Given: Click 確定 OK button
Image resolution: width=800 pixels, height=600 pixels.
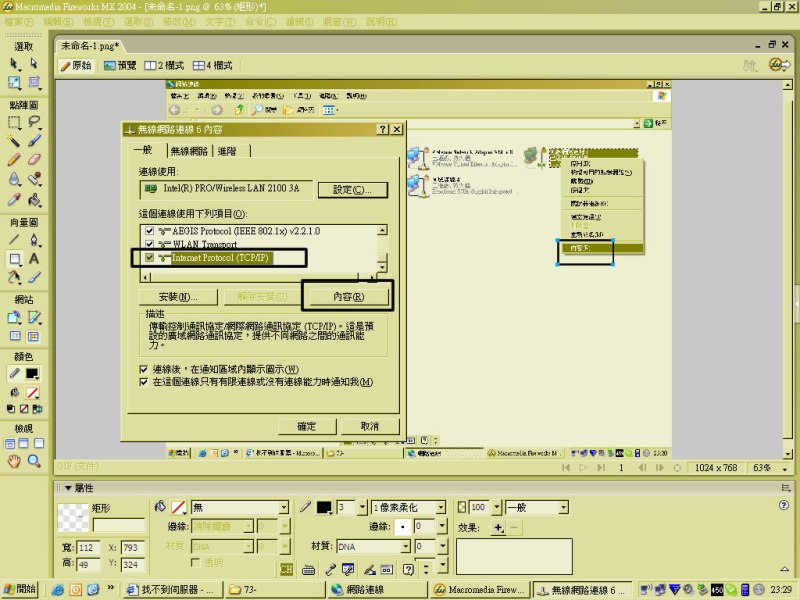Looking at the screenshot, I should pyautogui.click(x=307, y=427).
